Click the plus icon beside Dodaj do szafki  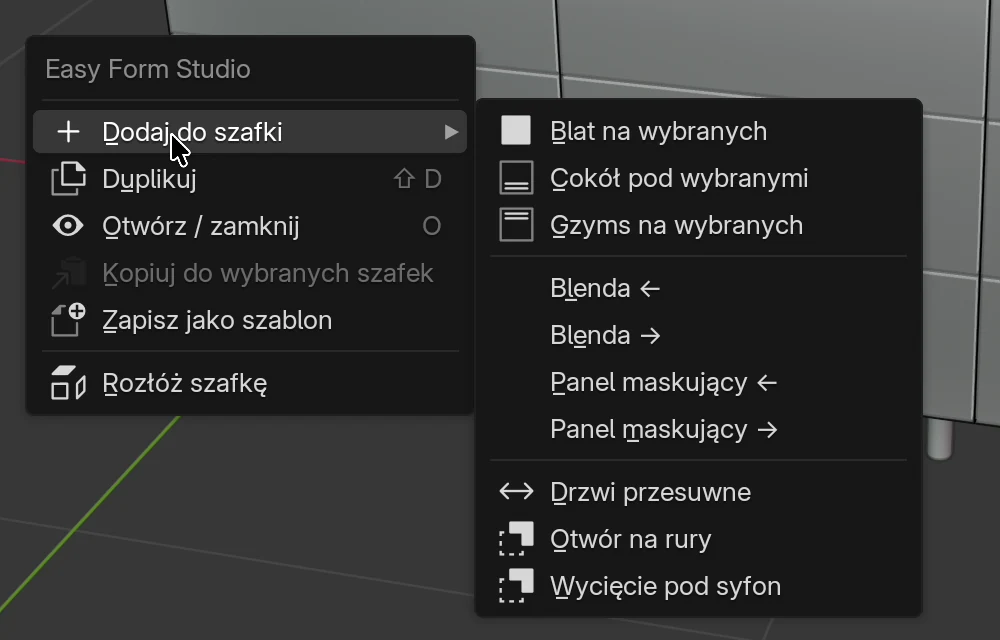[68, 132]
